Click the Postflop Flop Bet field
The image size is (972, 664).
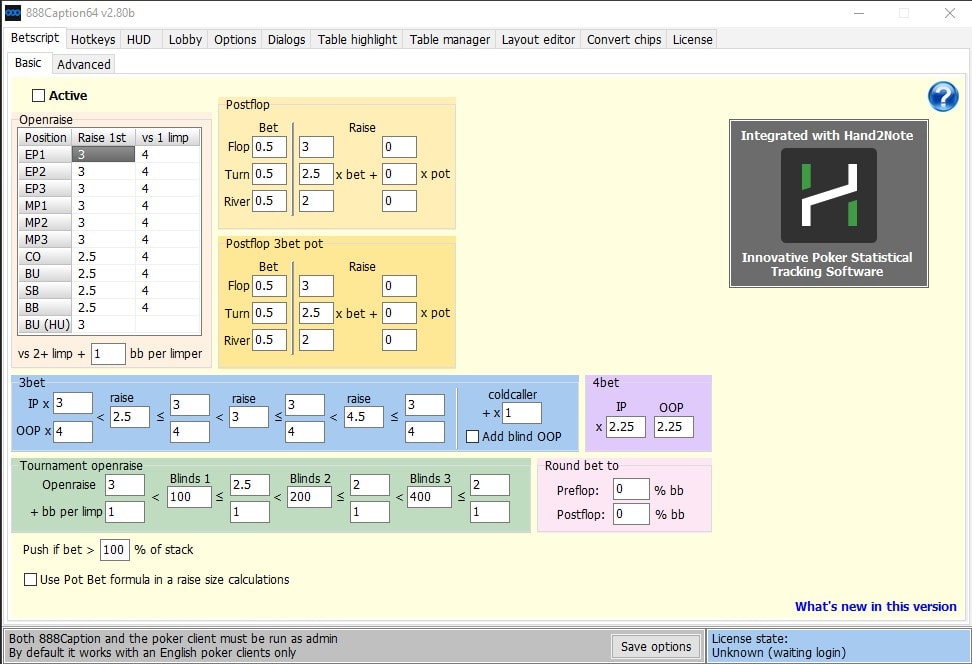pyautogui.click(x=269, y=147)
